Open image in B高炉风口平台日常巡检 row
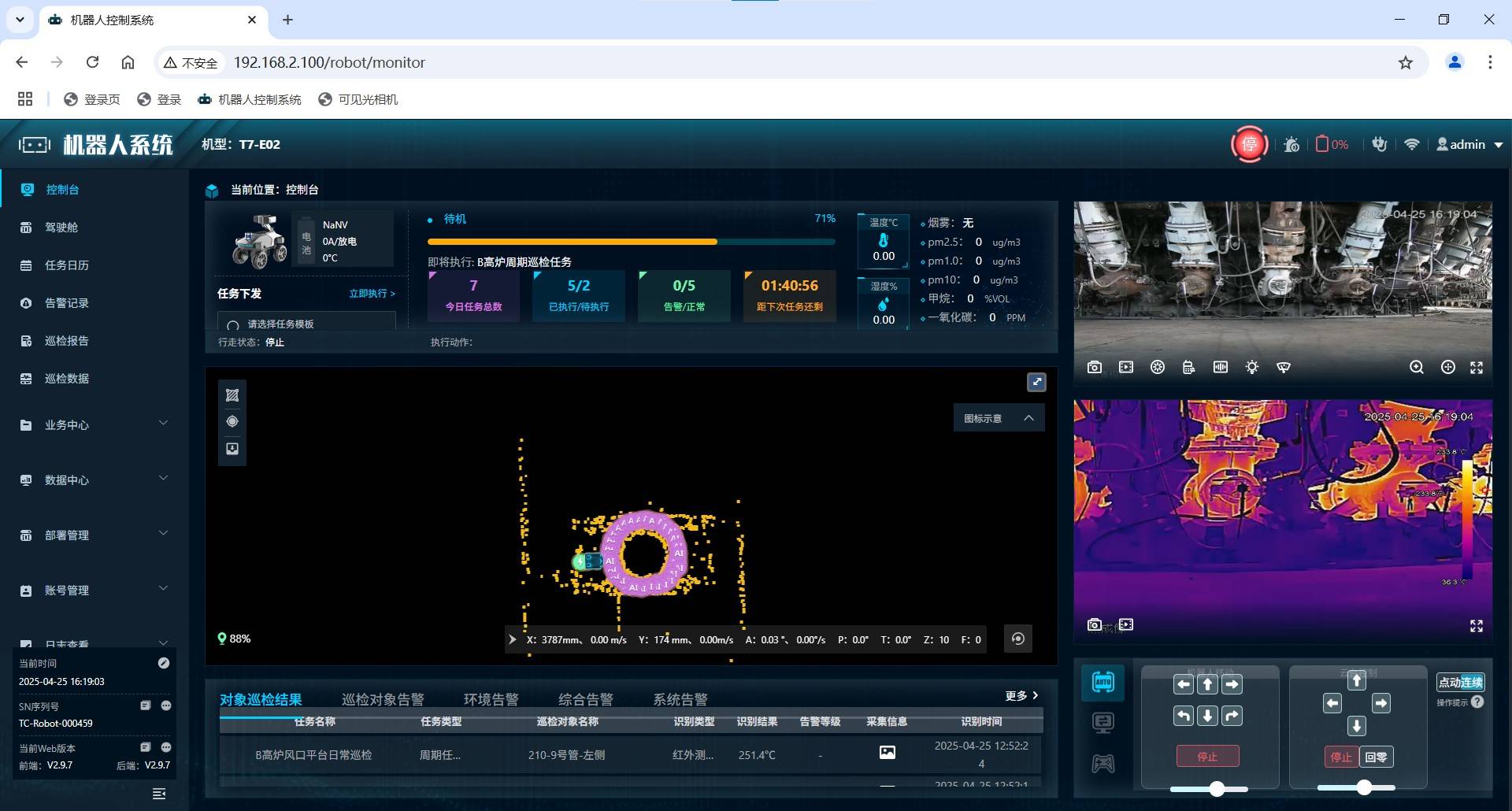Viewport: 1512px width, 811px height. (x=888, y=752)
